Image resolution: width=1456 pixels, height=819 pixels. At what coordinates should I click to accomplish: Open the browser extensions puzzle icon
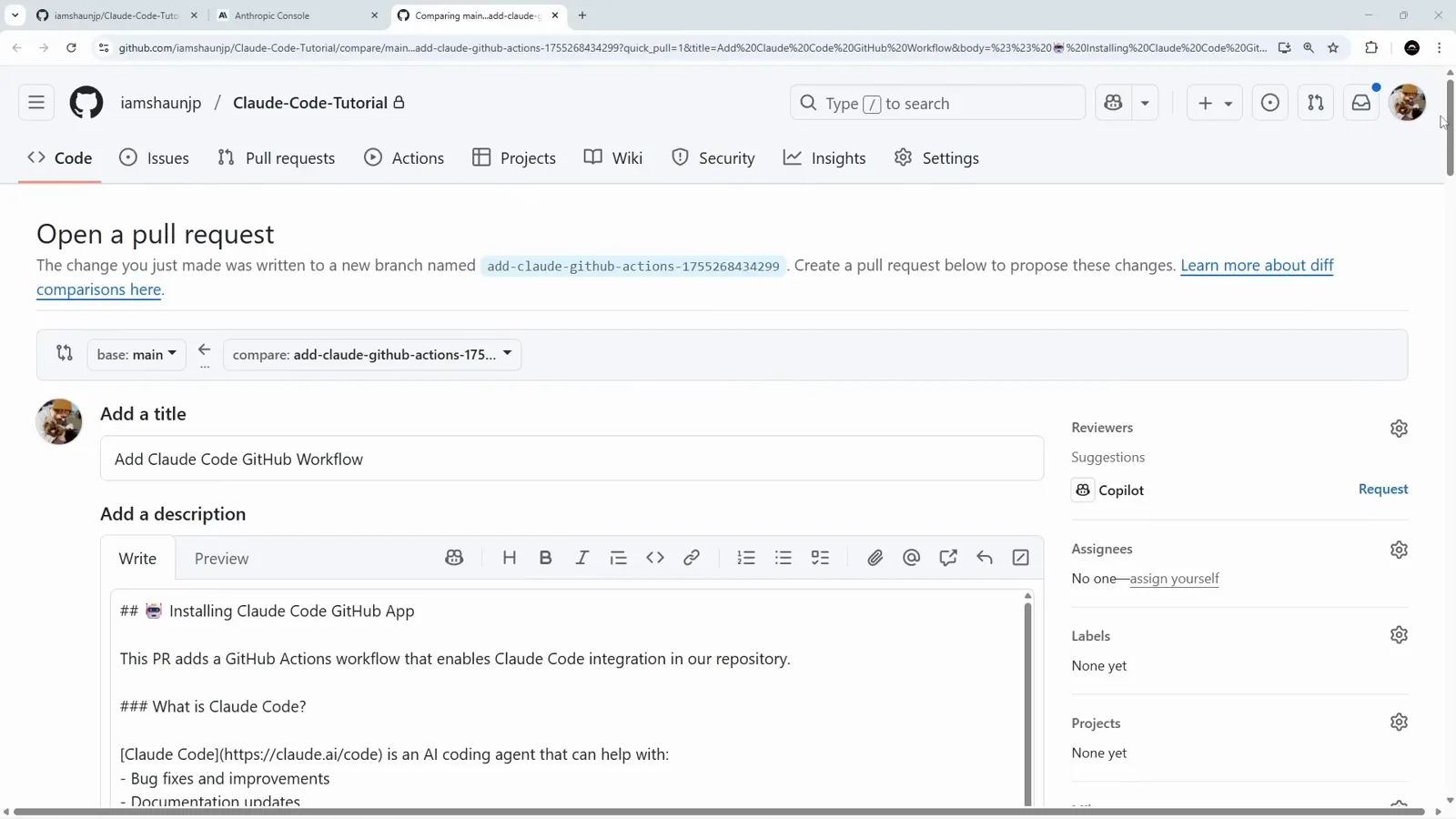coord(1371,47)
